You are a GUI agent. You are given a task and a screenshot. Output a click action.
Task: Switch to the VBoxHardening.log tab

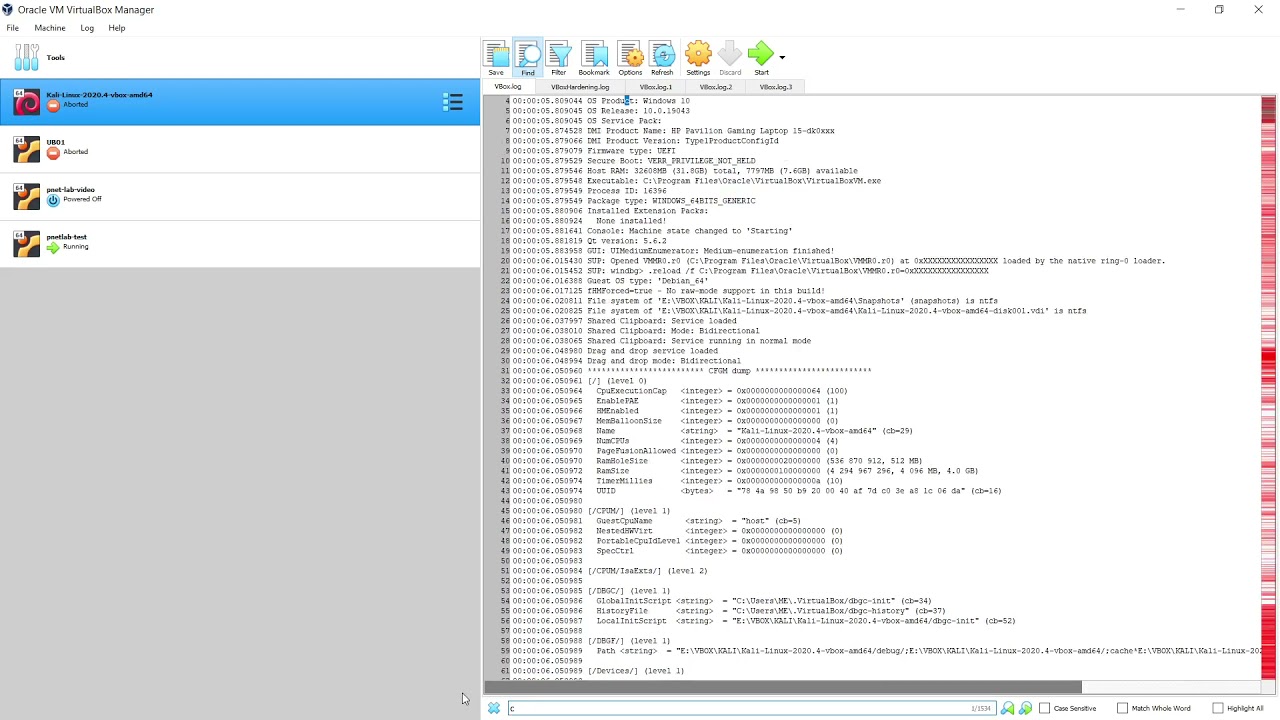580,87
